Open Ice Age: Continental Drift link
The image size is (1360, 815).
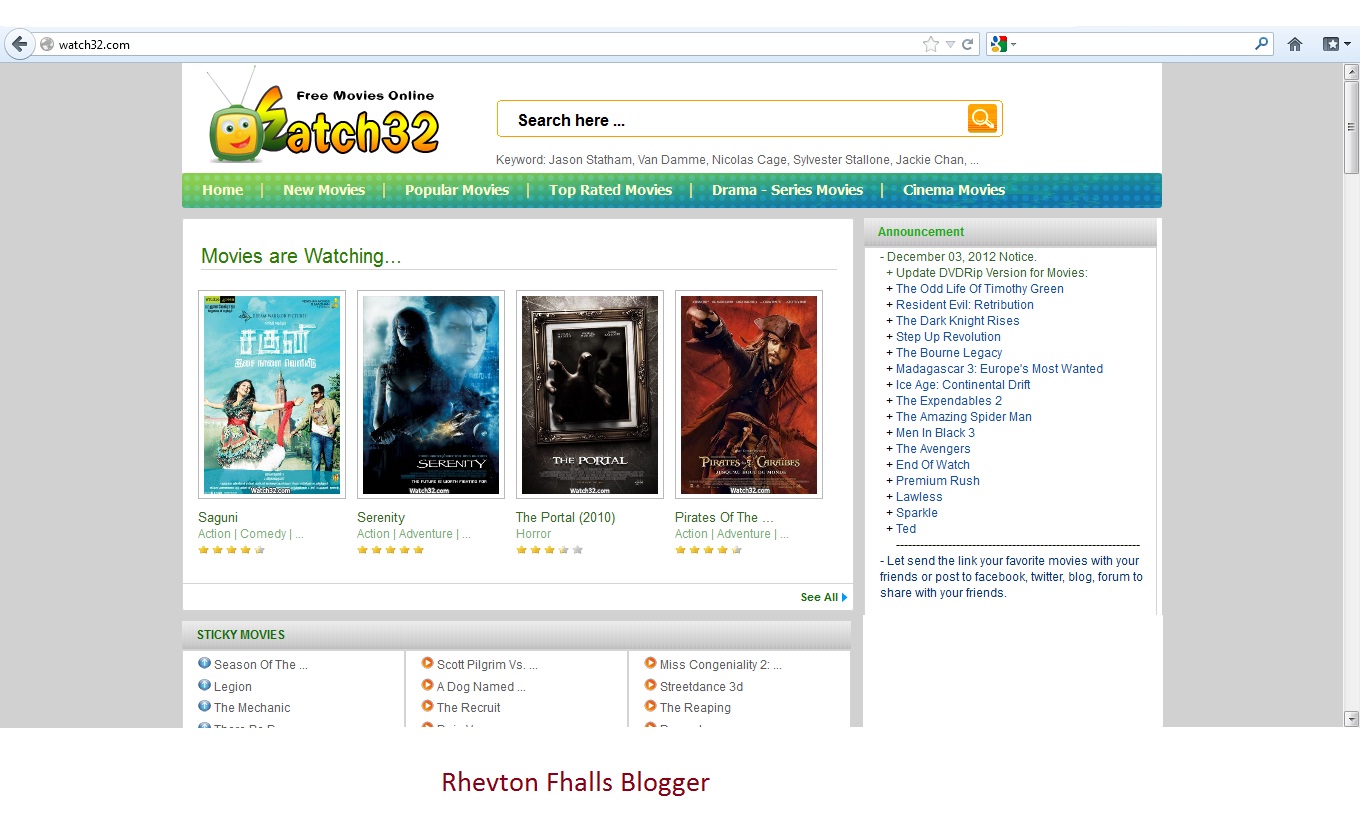click(x=963, y=385)
